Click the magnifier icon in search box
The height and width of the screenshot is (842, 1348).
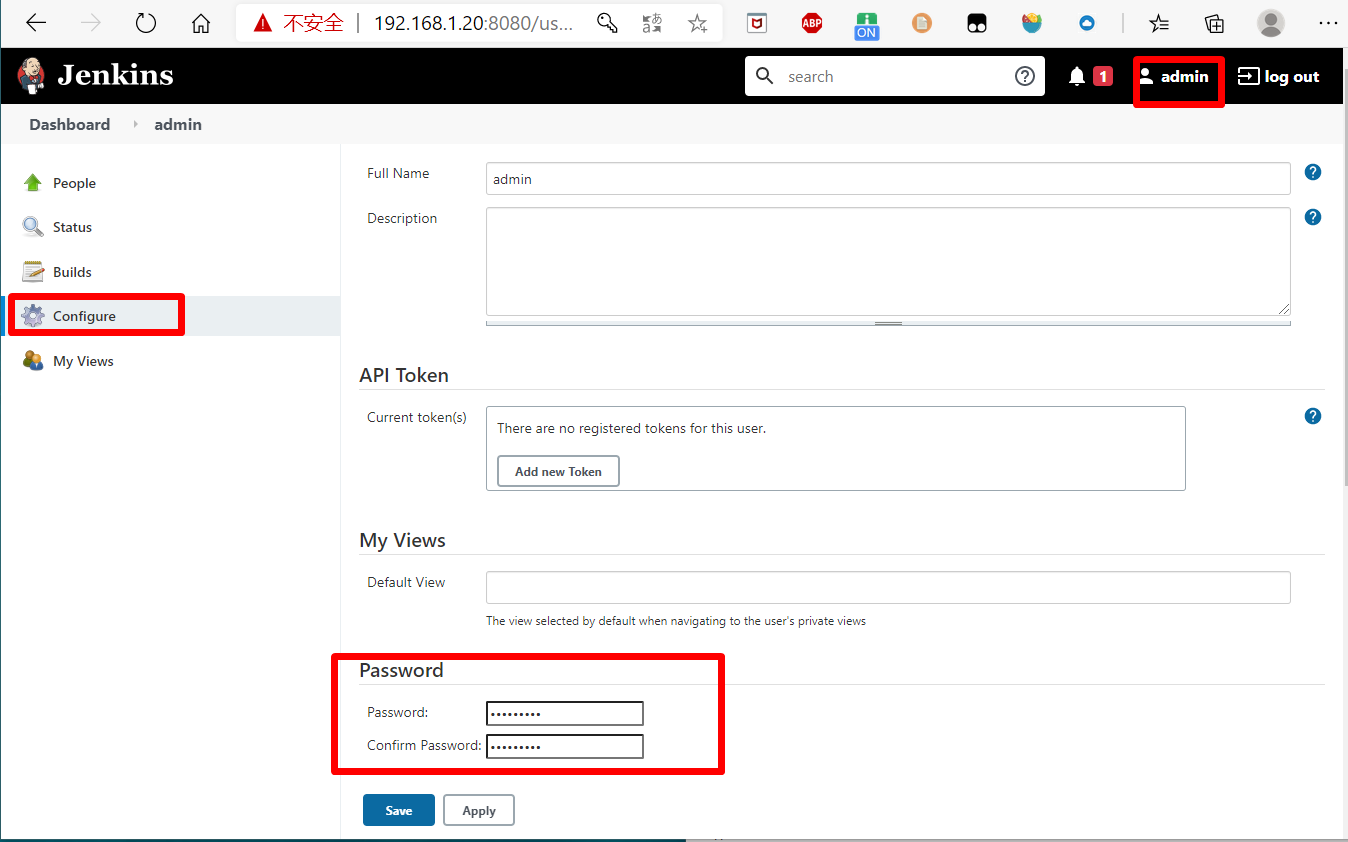click(x=765, y=76)
